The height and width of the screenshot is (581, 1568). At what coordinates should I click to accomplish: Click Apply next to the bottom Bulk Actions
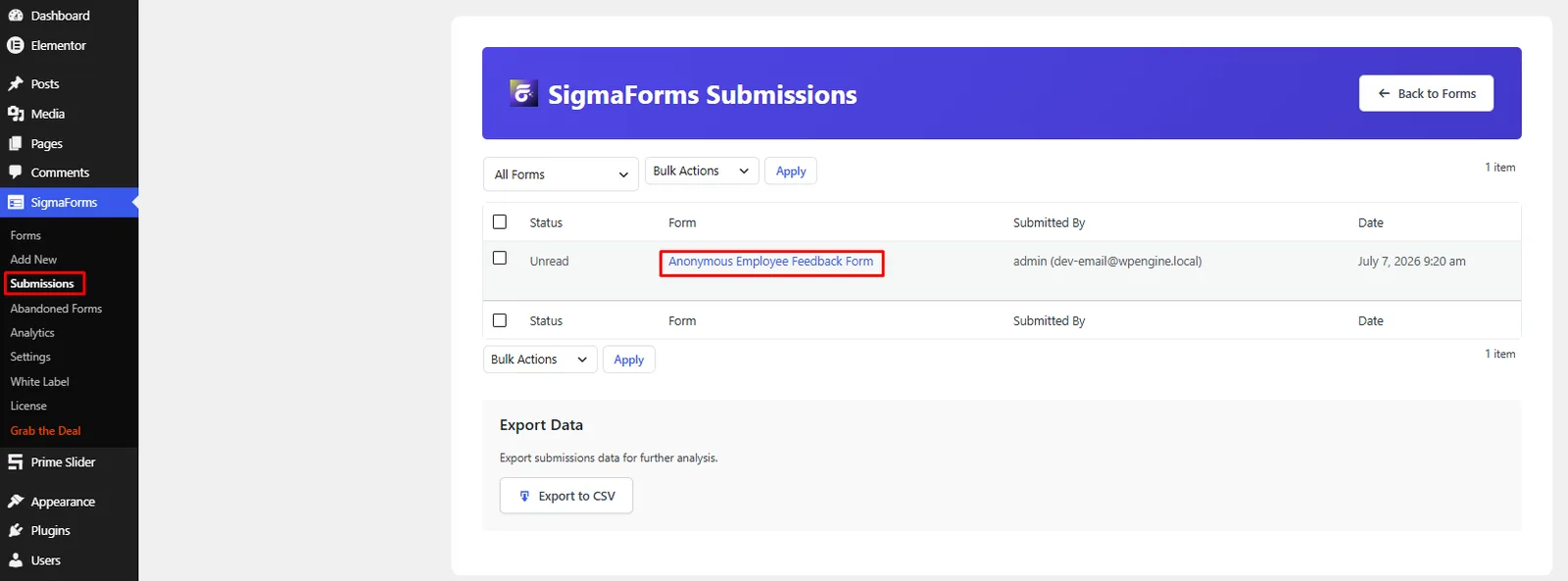click(629, 360)
